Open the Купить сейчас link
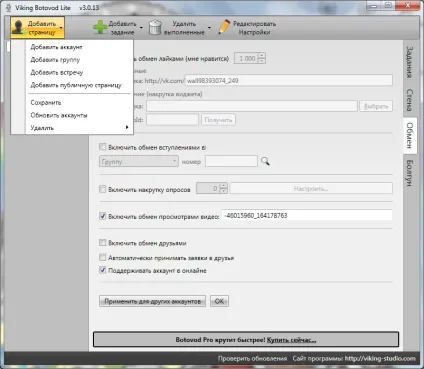This screenshot has height=369, width=424. click(x=291, y=340)
